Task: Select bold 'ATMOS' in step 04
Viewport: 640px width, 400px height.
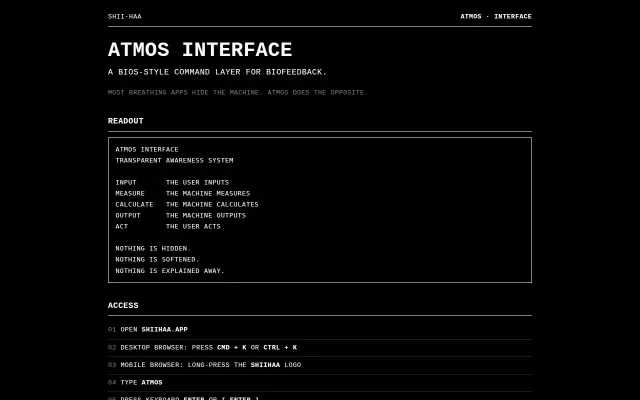Action: [152, 383]
